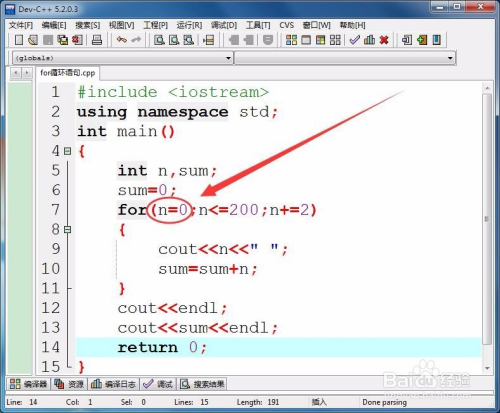Screen dimensions: 500x413
Task: Open the 编辑[E] menu
Action: click(x=54, y=25)
